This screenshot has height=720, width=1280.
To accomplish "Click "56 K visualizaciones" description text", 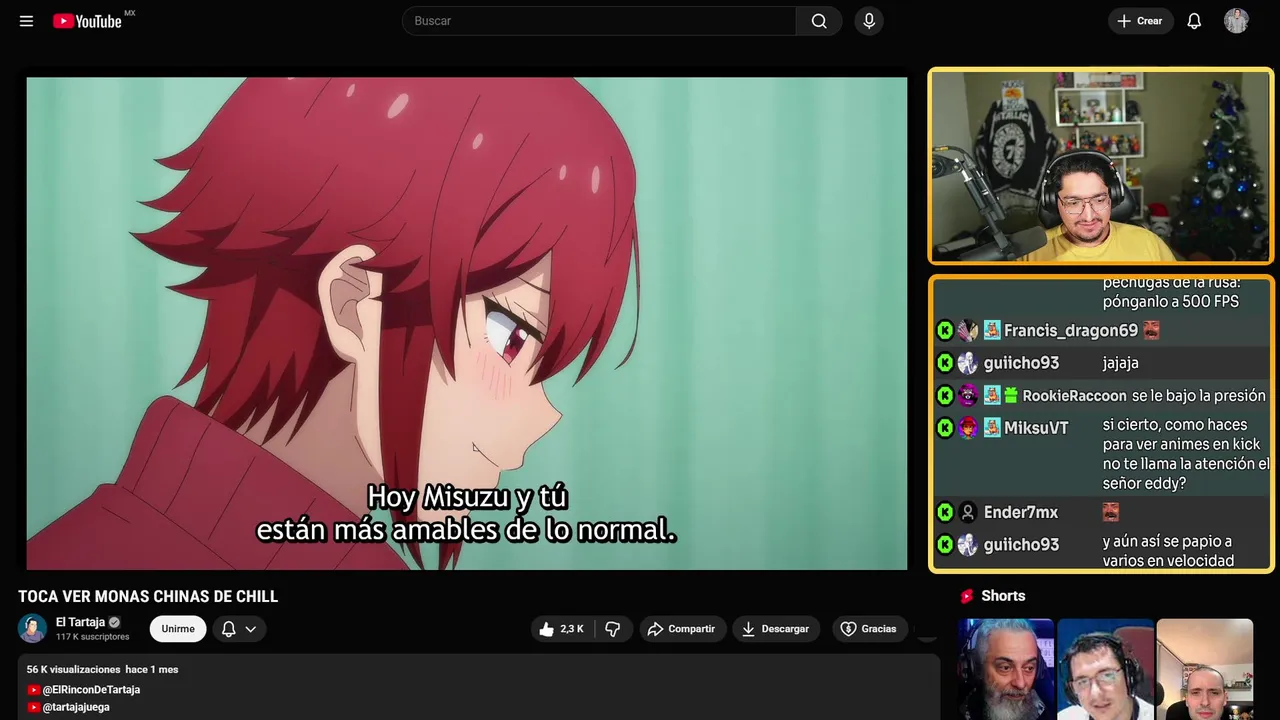I will pos(74,669).
